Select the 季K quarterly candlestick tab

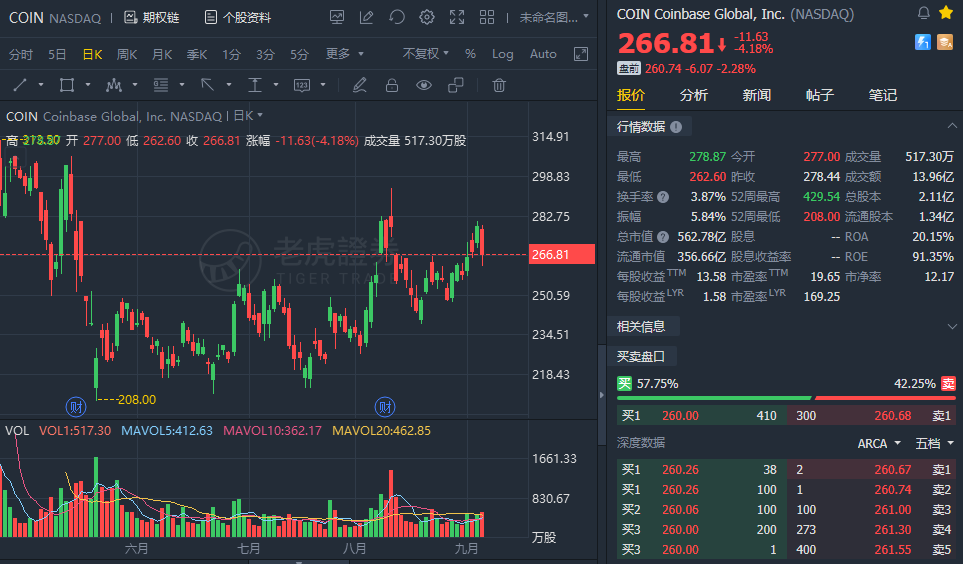(197, 54)
